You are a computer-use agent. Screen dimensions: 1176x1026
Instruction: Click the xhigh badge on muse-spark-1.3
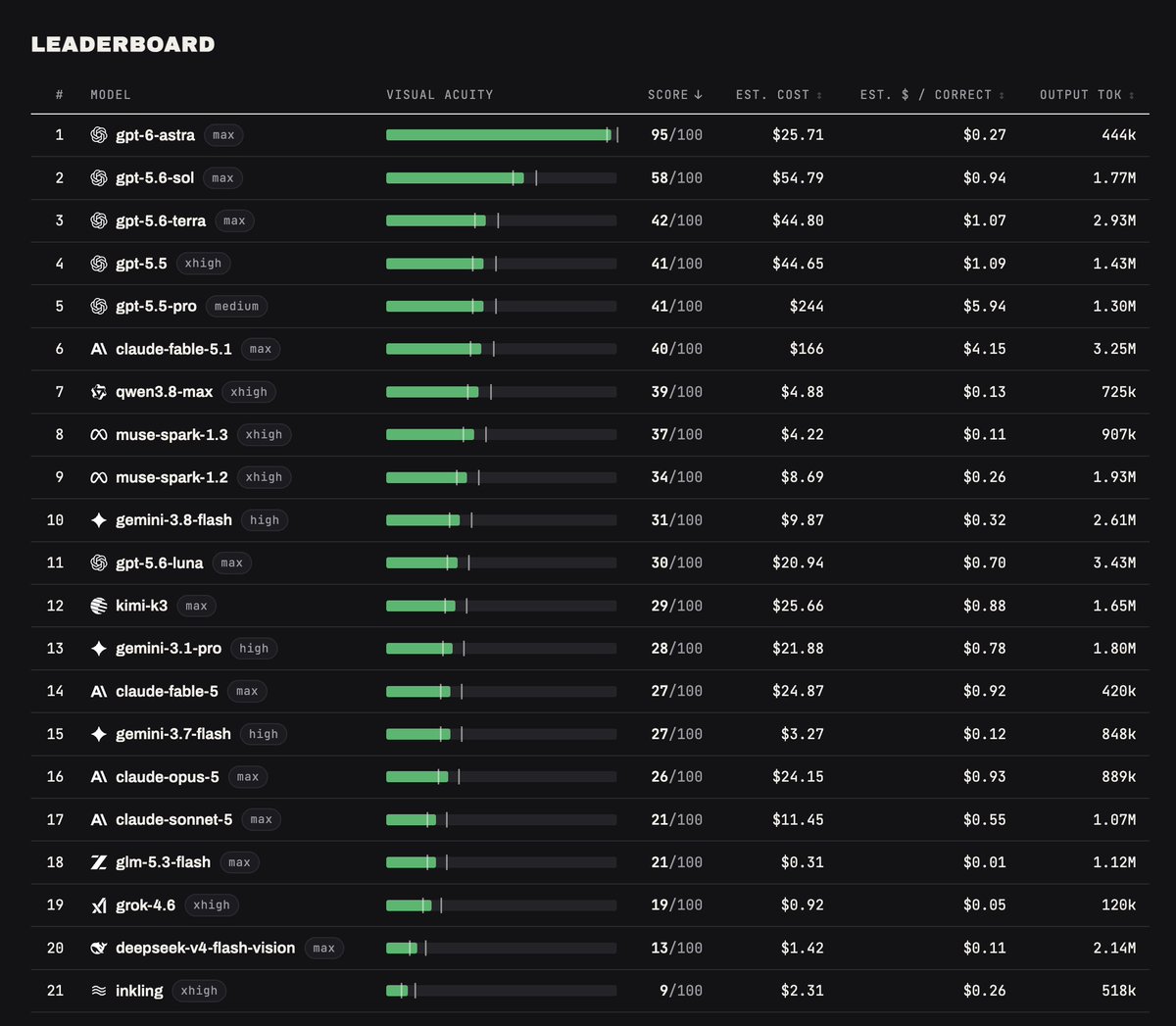point(264,435)
